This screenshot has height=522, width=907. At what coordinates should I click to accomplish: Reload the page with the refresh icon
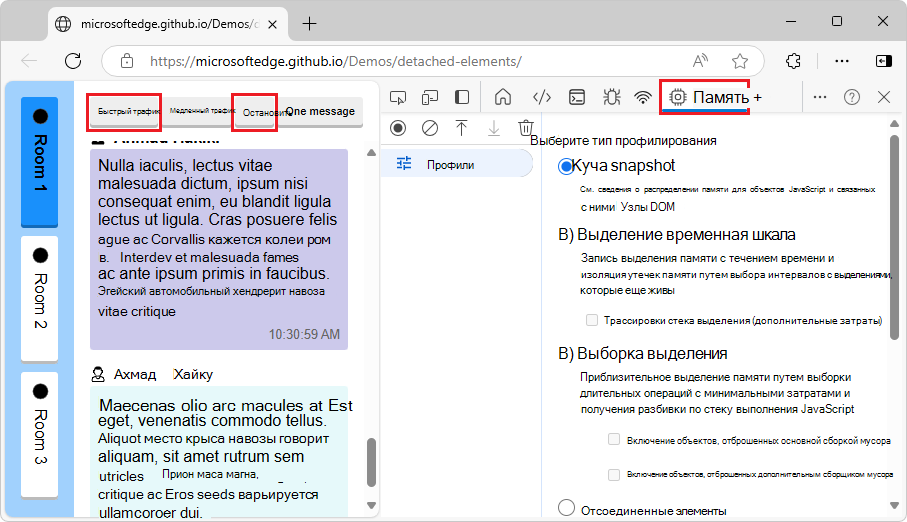(x=73, y=61)
